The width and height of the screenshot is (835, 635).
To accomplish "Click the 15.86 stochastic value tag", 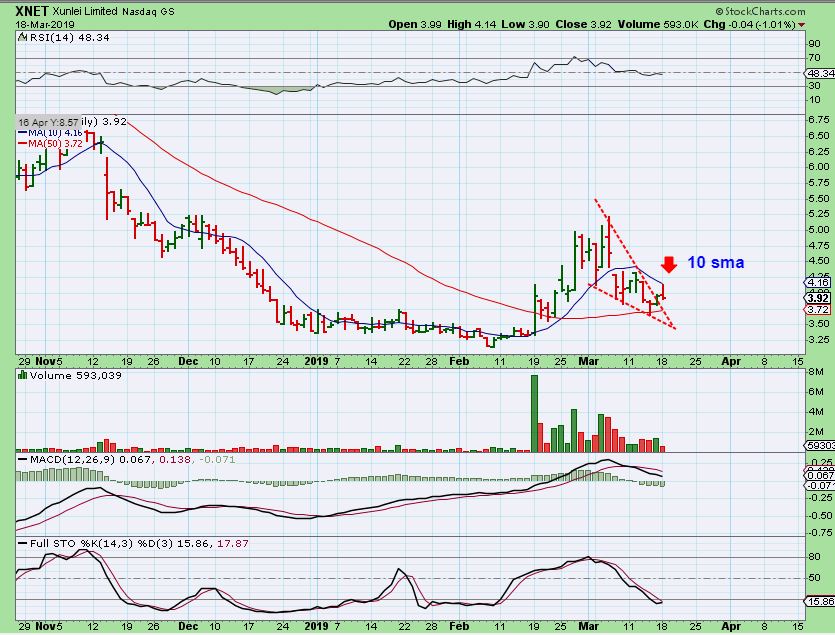I will click(820, 601).
